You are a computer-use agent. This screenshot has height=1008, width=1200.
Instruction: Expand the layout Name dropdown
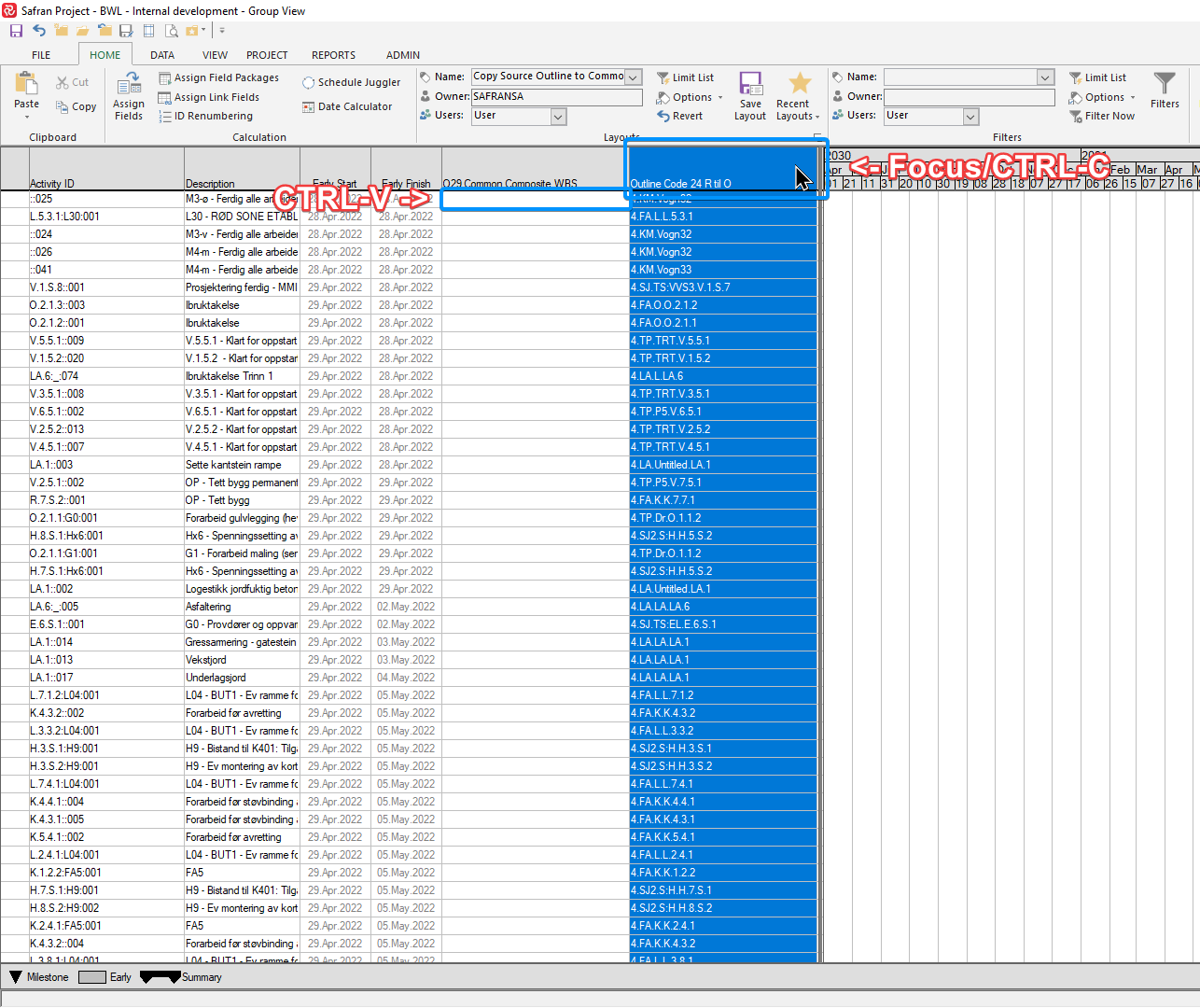coord(634,77)
